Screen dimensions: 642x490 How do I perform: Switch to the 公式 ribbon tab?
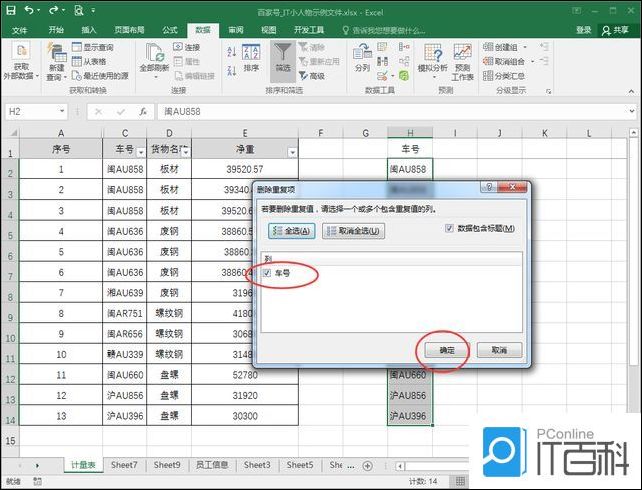[169, 30]
